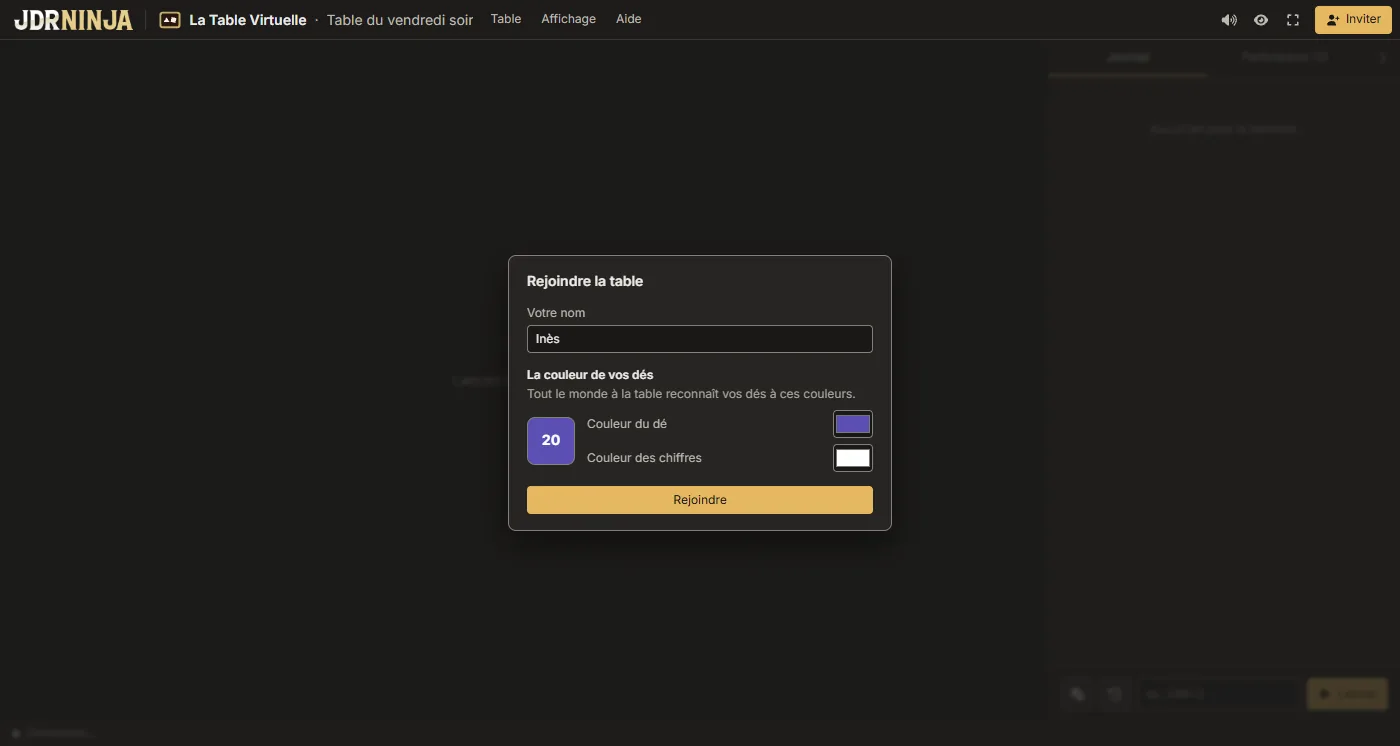Click the table card icon beside La Table Virtuelle
This screenshot has width=1400, height=746.
tap(170, 20)
